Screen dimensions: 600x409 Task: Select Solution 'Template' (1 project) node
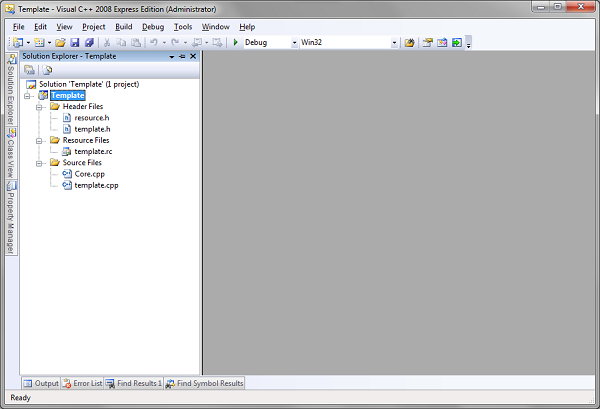(89, 84)
